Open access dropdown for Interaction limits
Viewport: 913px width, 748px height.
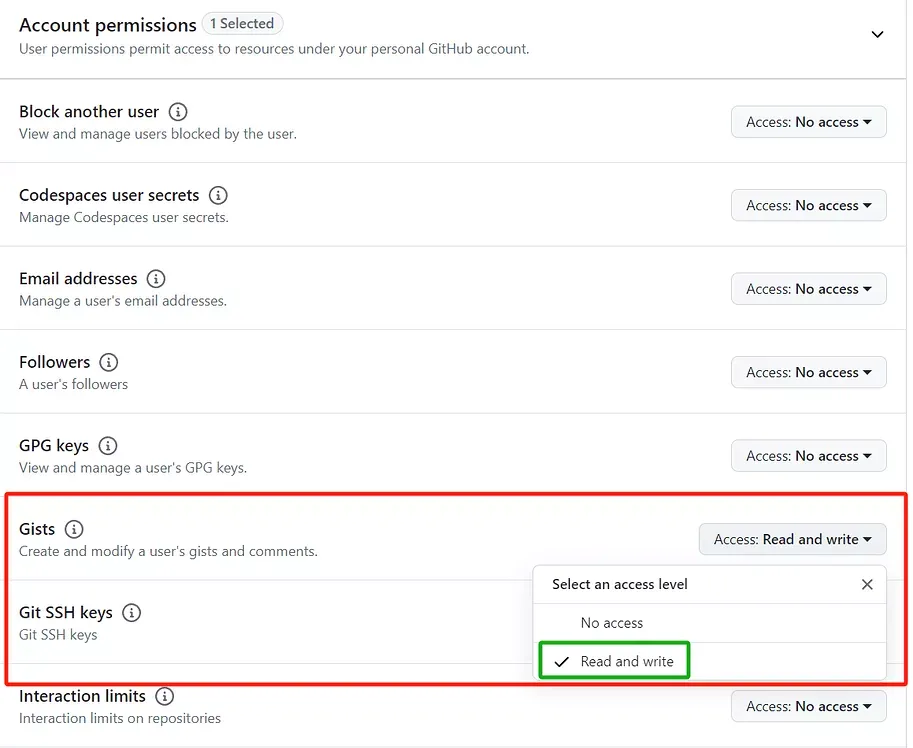point(808,706)
